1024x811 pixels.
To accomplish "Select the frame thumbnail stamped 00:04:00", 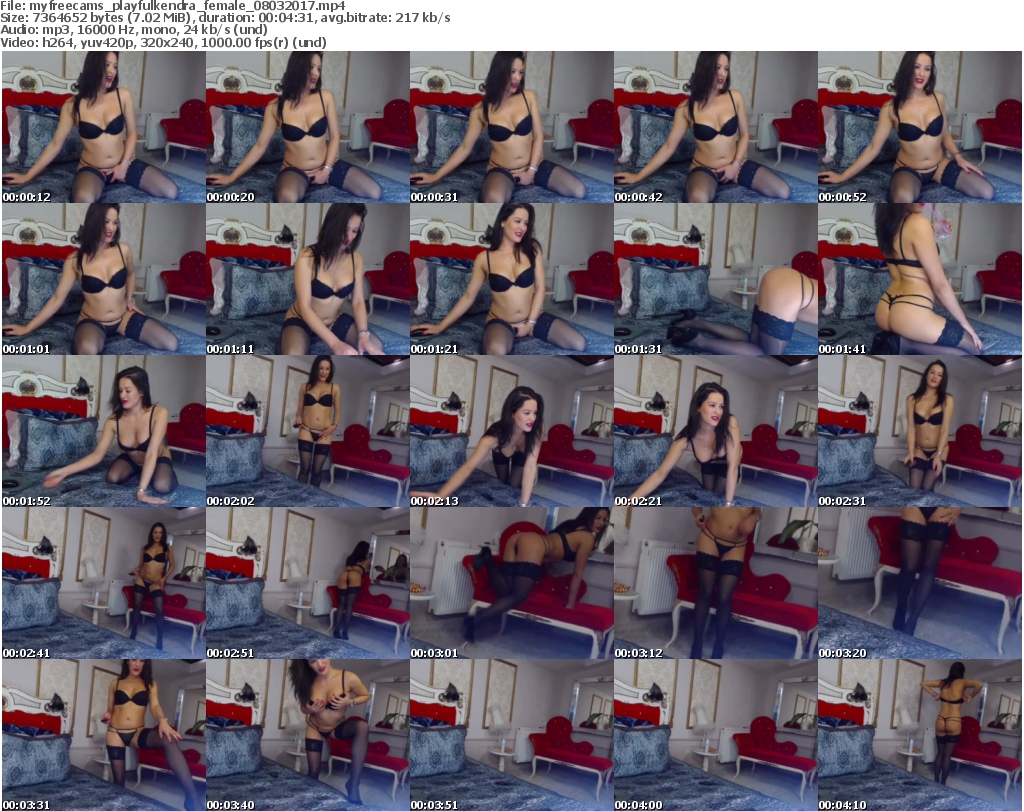I will [716, 735].
